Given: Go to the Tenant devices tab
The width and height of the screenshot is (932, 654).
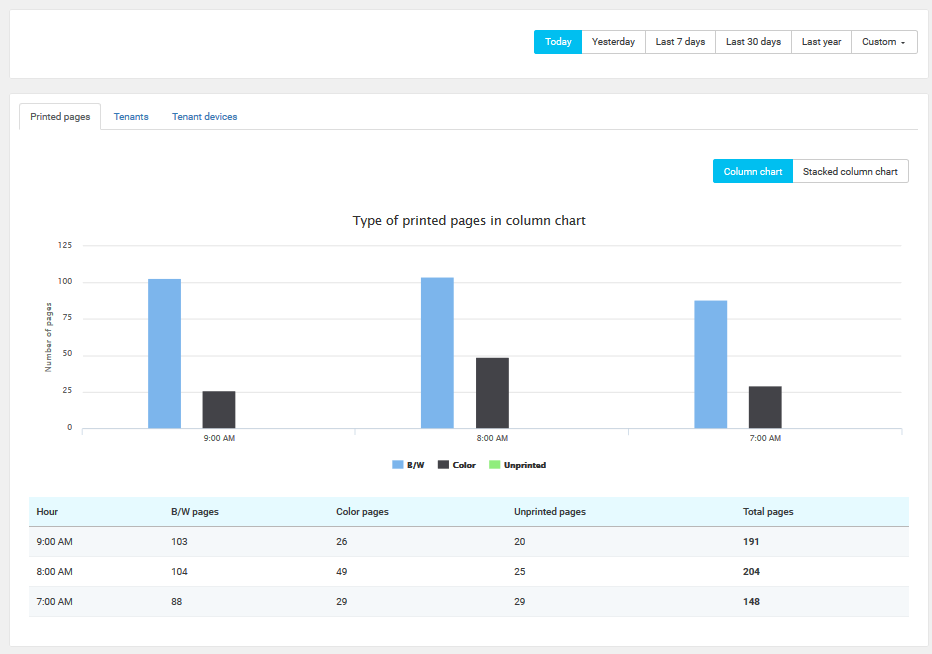Looking at the screenshot, I should 204,117.
